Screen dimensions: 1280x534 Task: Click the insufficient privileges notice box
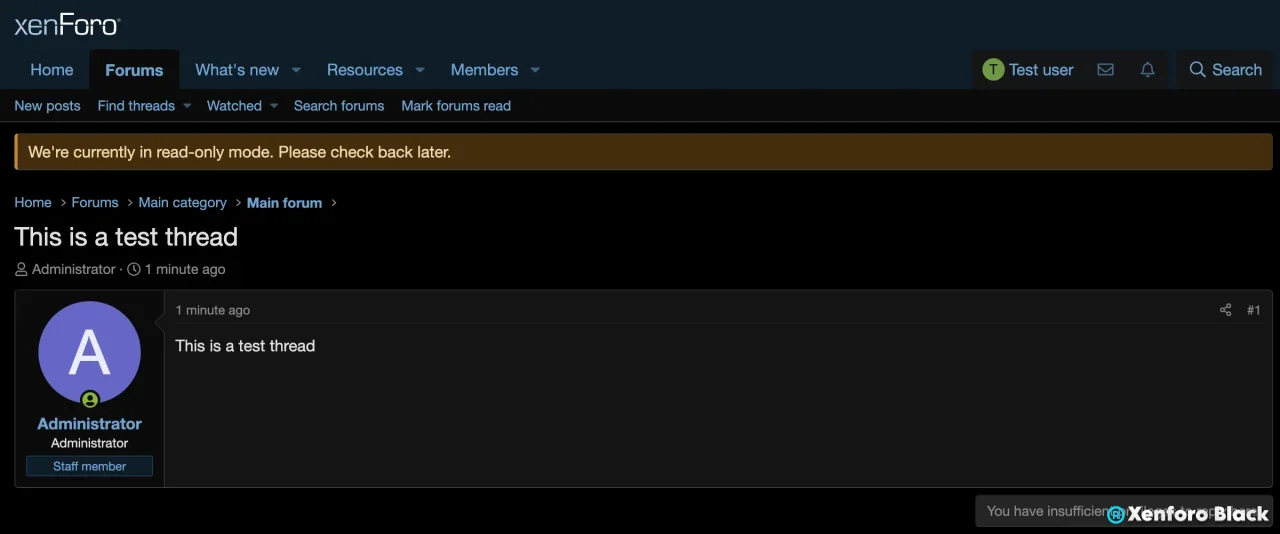[1124, 511]
